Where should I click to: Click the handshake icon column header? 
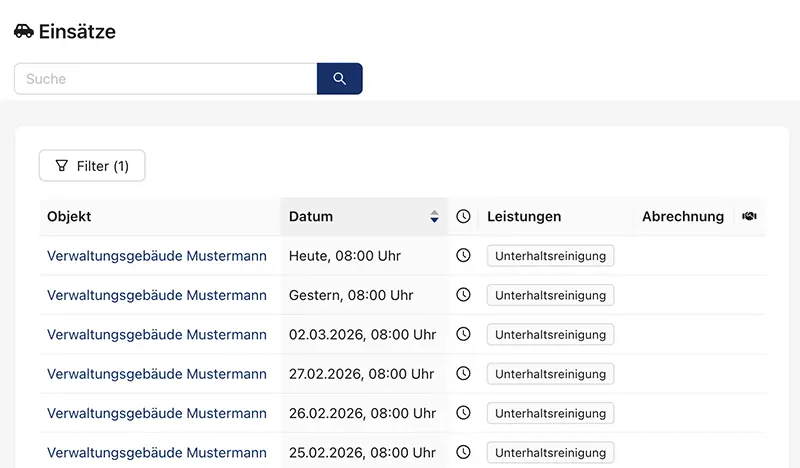tap(749, 216)
